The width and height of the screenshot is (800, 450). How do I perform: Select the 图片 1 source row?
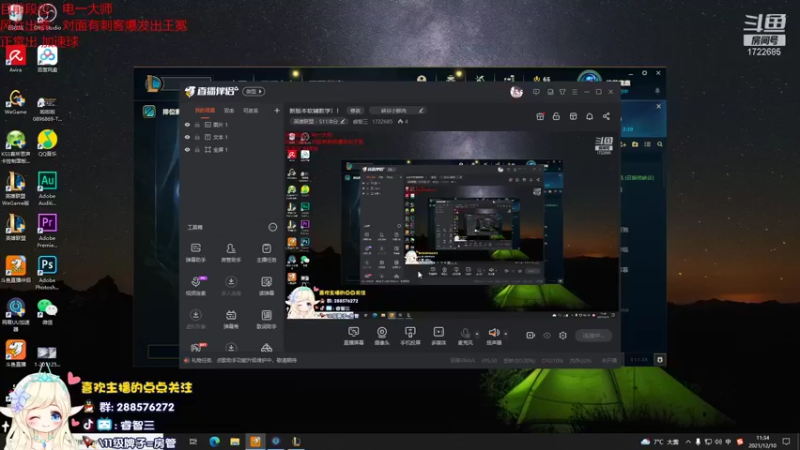click(x=232, y=124)
